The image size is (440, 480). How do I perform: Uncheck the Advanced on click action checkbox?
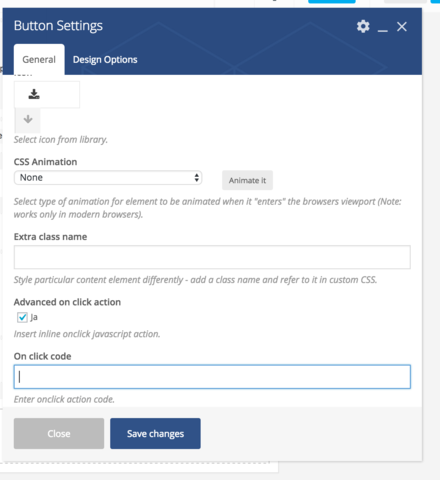tap(22, 317)
